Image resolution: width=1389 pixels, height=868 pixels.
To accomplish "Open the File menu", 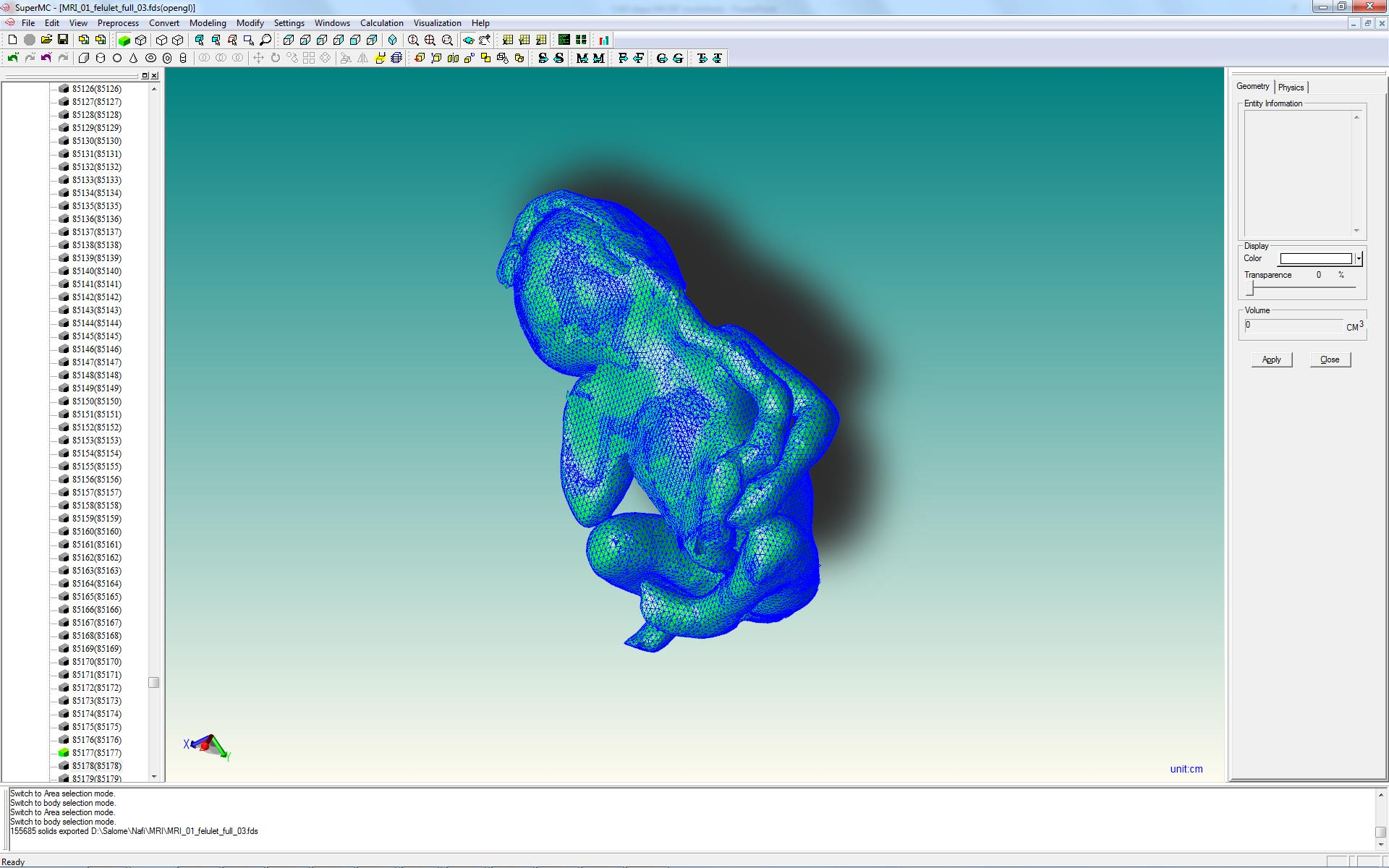I will tap(28, 22).
